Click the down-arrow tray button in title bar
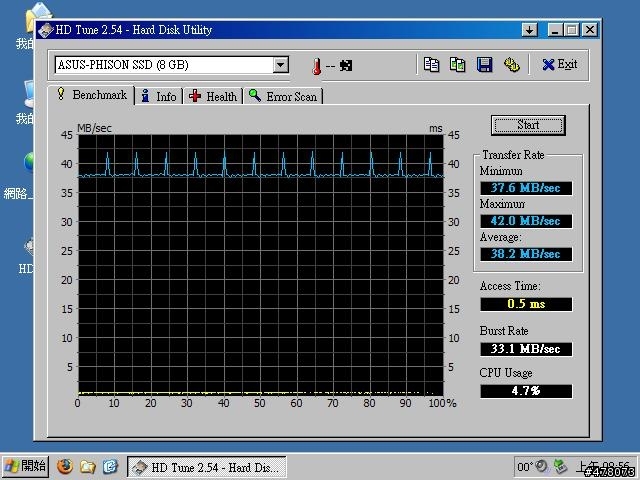Viewport: 640px width, 480px height. (x=529, y=30)
